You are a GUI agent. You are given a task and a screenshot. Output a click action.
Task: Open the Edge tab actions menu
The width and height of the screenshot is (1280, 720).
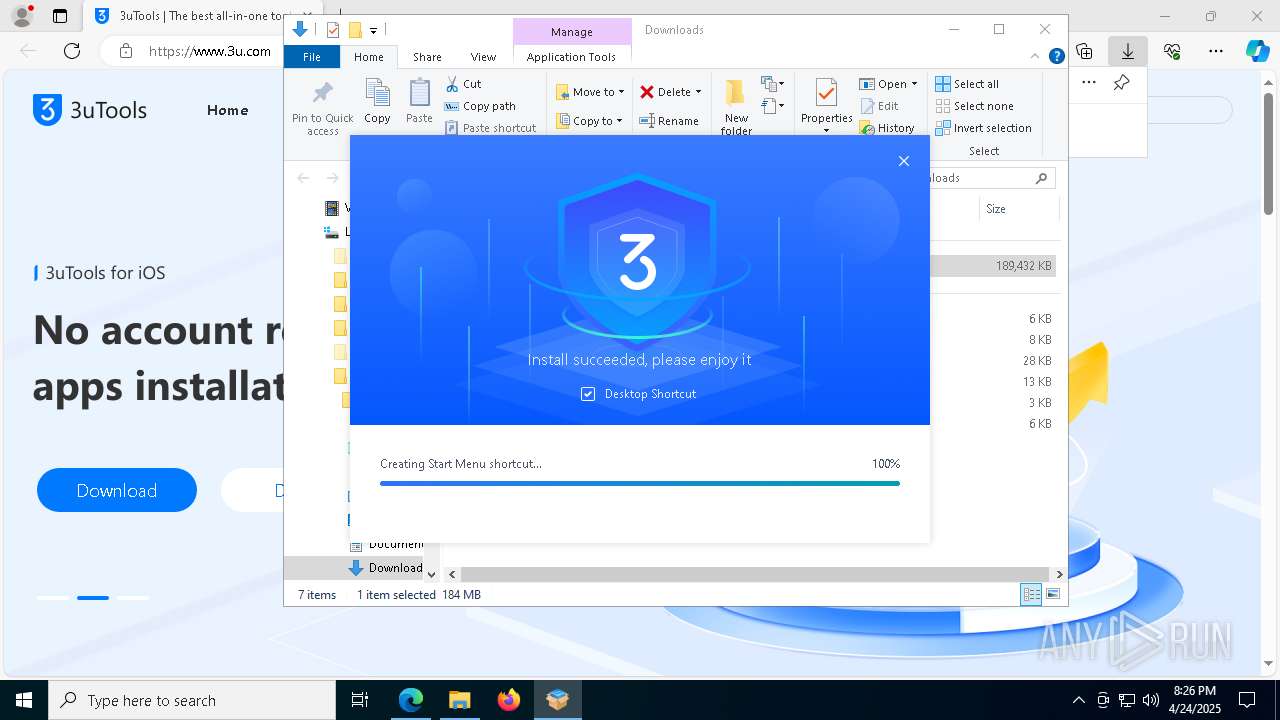coord(60,16)
